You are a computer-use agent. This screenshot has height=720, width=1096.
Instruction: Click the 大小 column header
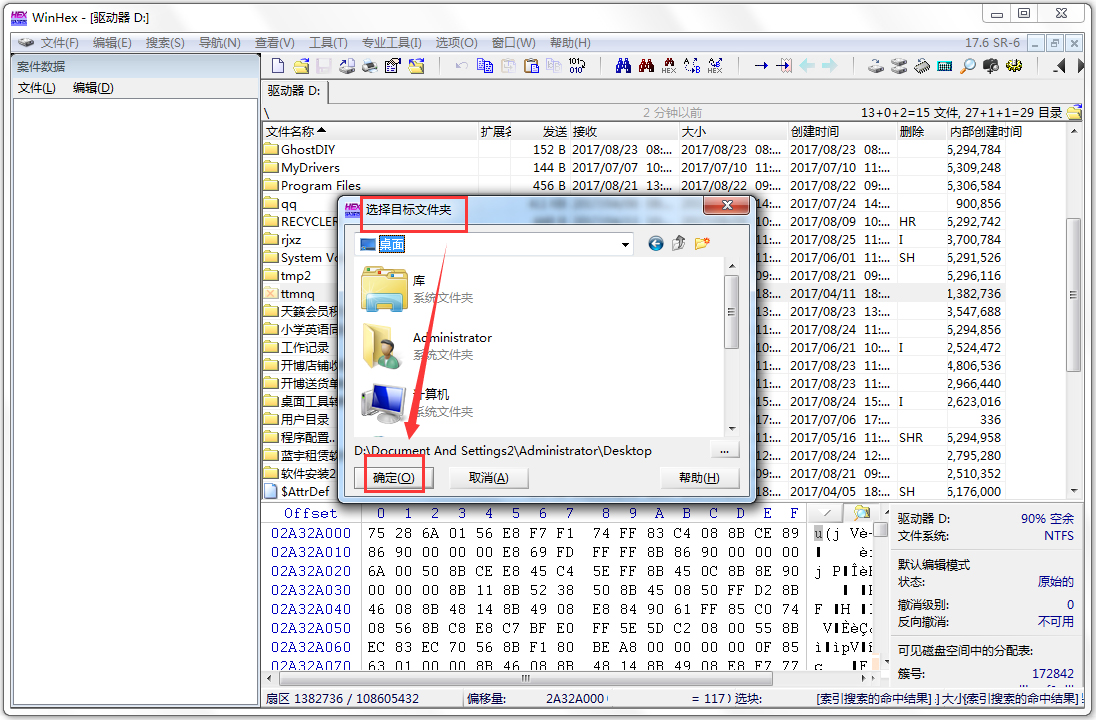pyautogui.click(x=733, y=131)
